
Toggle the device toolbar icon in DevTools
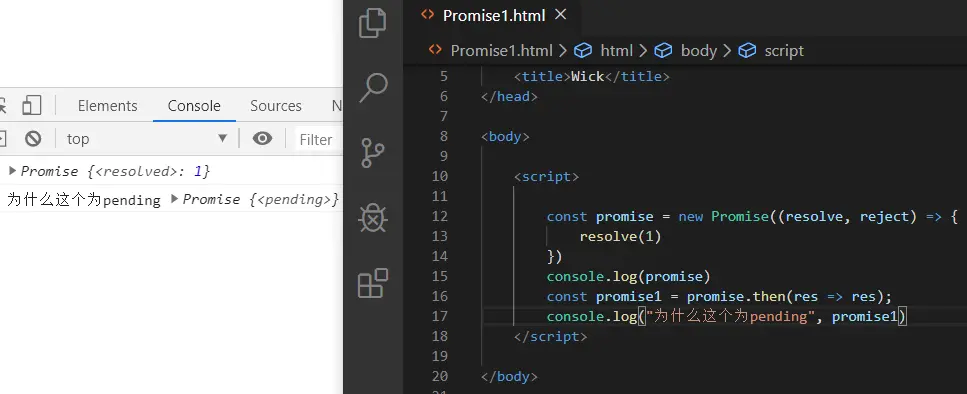[x=31, y=105]
